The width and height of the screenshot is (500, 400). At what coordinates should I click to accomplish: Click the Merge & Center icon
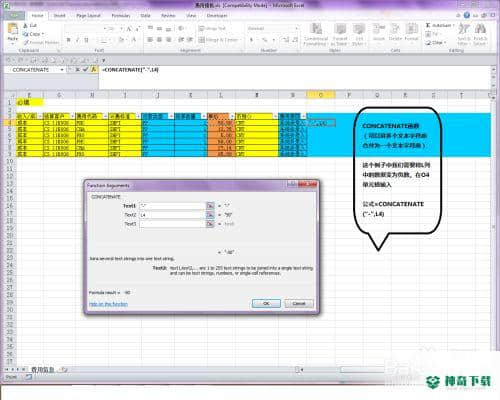coord(201,40)
